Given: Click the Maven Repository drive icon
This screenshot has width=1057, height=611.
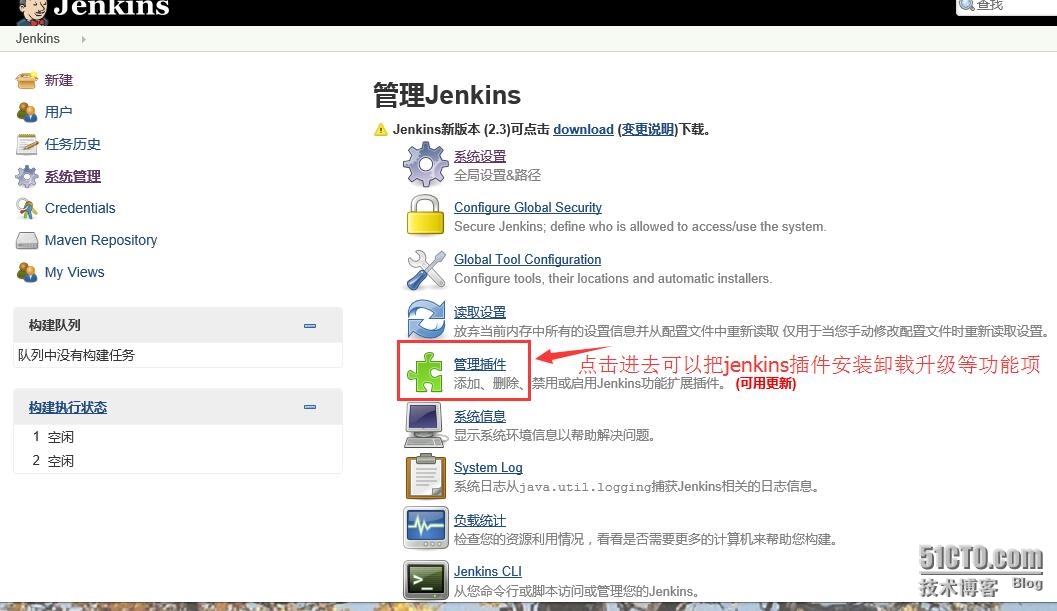Looking at the screenshot, I should [x=27, y=240].
